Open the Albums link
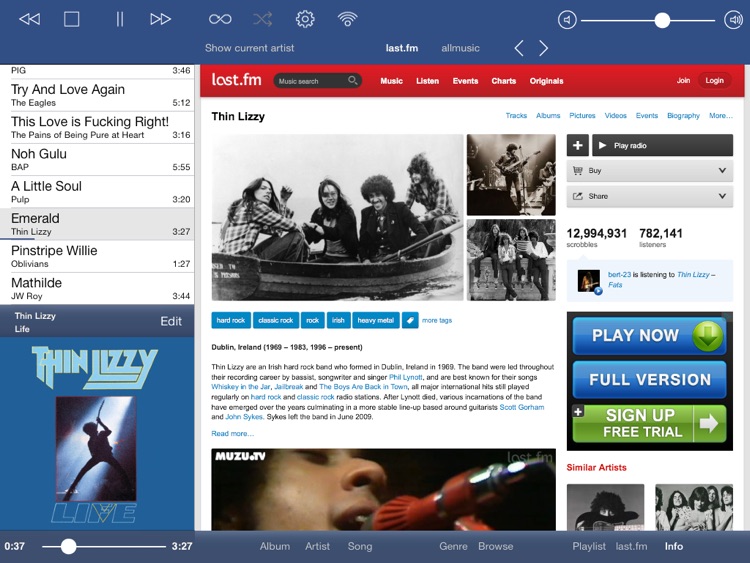This screenshot has height=563, width=750. tap(548, 115)
